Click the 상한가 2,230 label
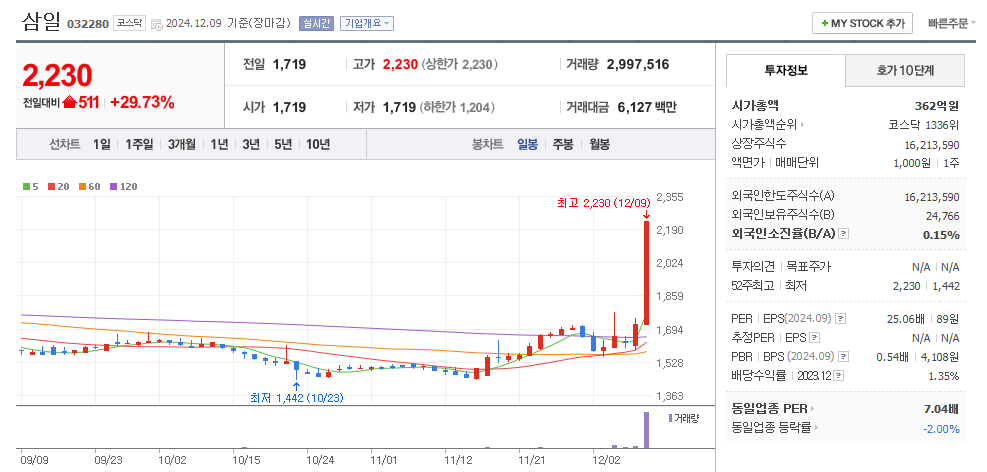The image size is (987, 472). 460,64
